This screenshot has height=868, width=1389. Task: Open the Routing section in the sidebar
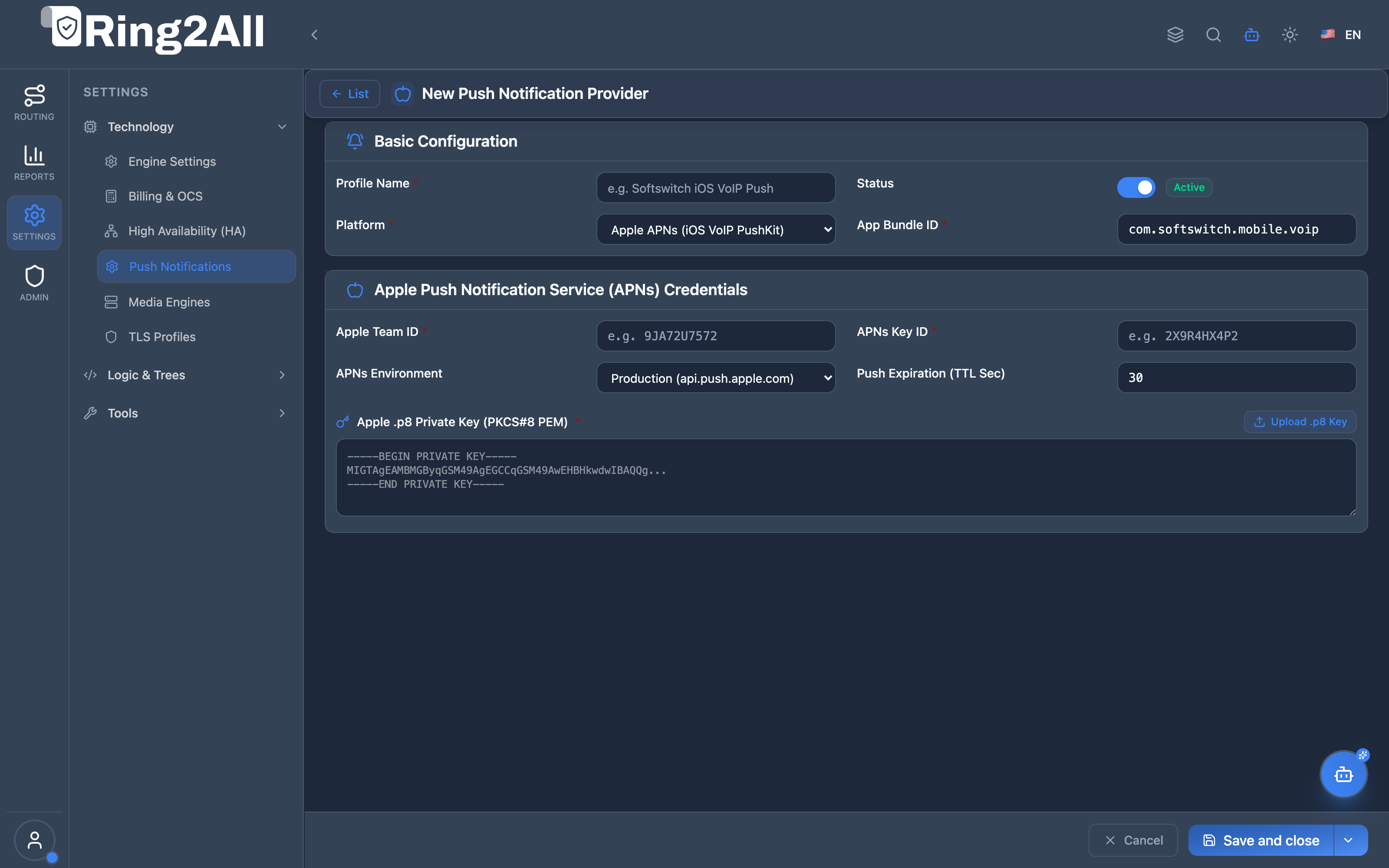pos(34,103)
